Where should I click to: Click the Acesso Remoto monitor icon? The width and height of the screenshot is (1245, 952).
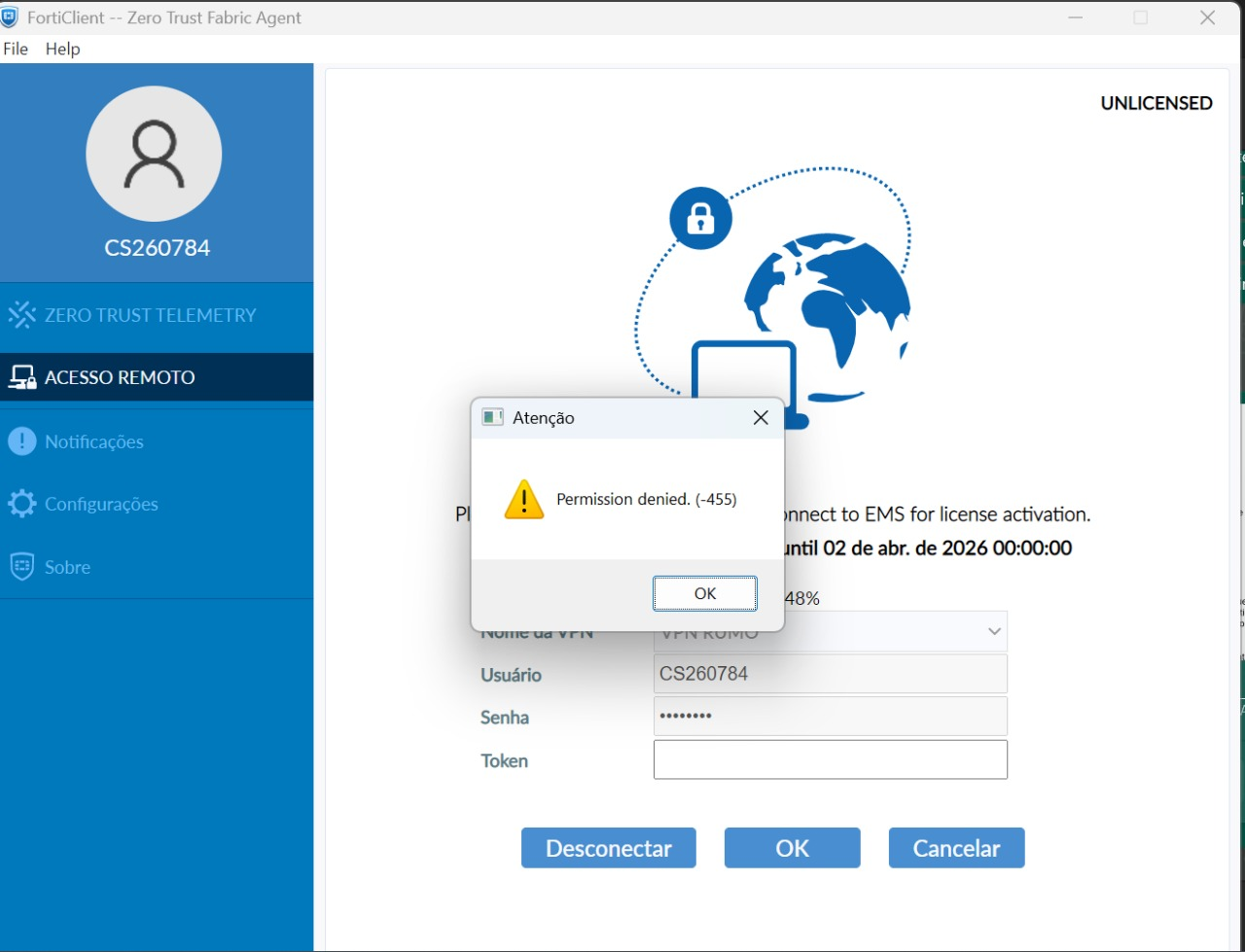click(21, 377)
